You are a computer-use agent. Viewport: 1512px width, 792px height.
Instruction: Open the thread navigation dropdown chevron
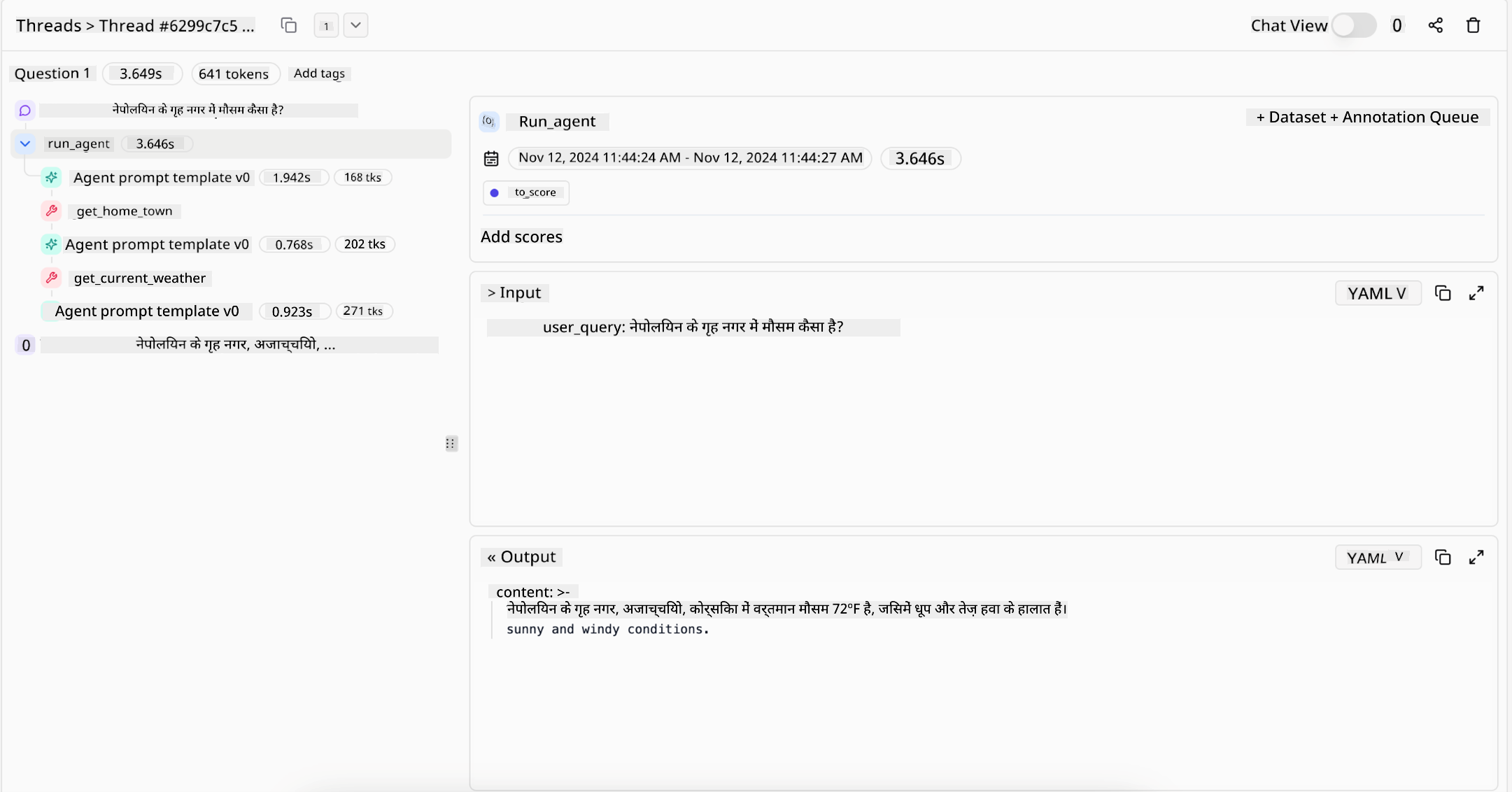point(355,26)
